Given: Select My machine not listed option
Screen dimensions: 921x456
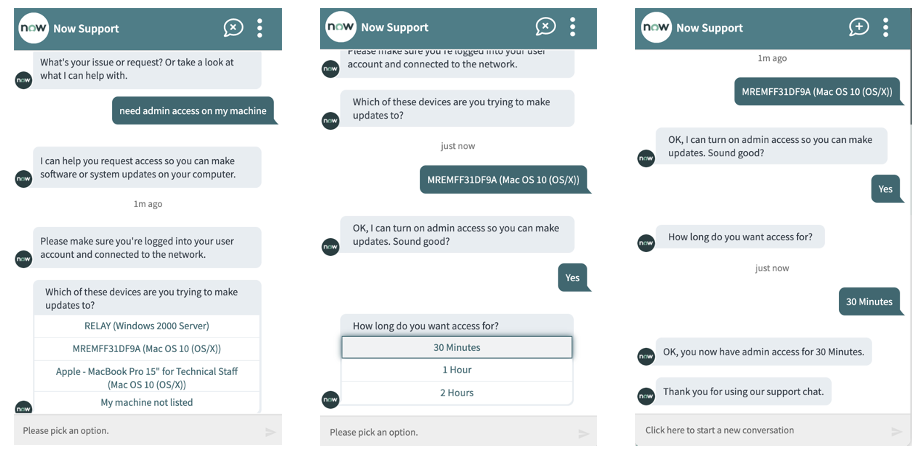Looking at the screenshot, I should coord(147,403).
